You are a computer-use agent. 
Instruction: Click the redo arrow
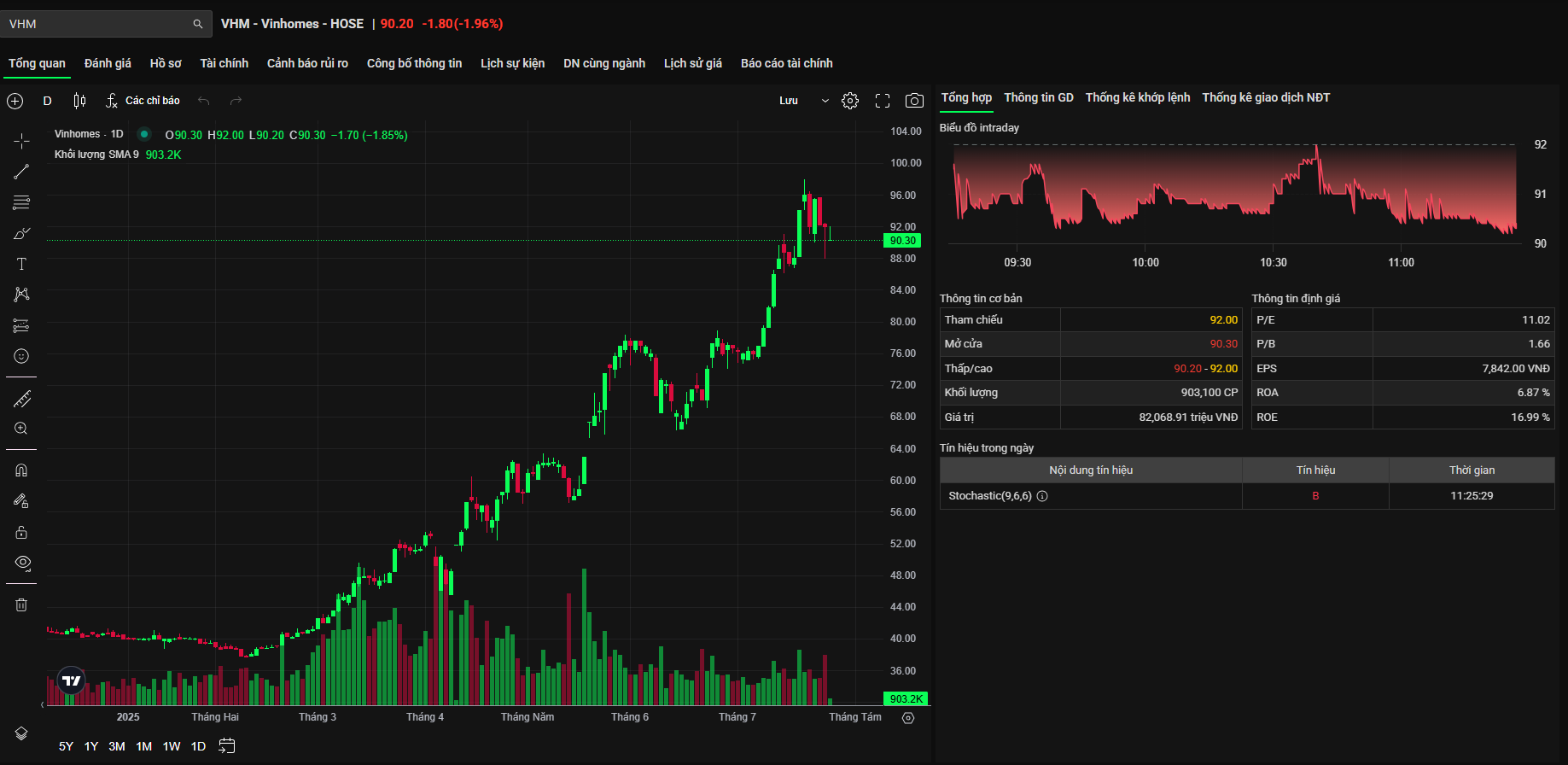[236, 101]
